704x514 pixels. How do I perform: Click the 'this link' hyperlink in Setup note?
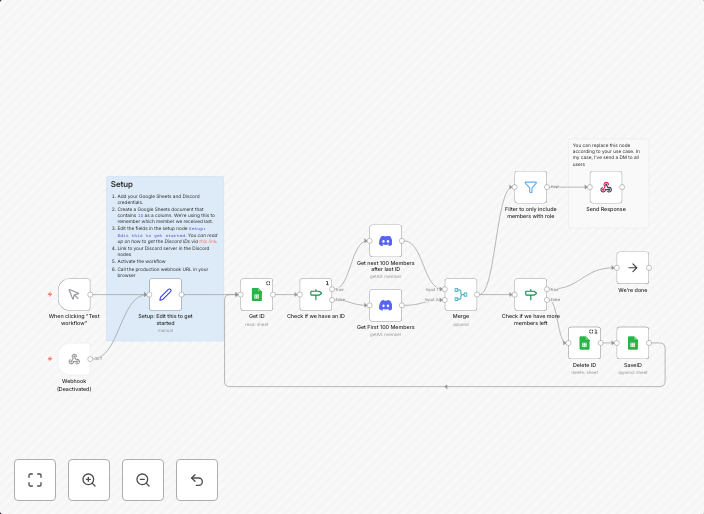coord(207,241)
